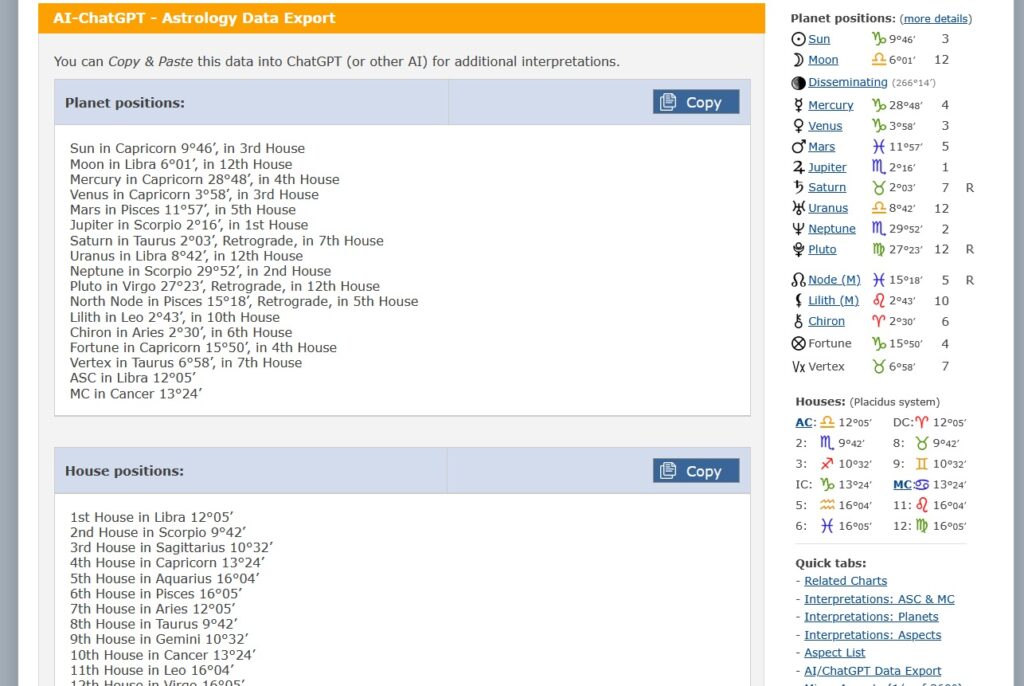Image resolution: width=1024 pixels, height=686 pixels.
Task: Open the Lilith (M) link
Action: 833,301
